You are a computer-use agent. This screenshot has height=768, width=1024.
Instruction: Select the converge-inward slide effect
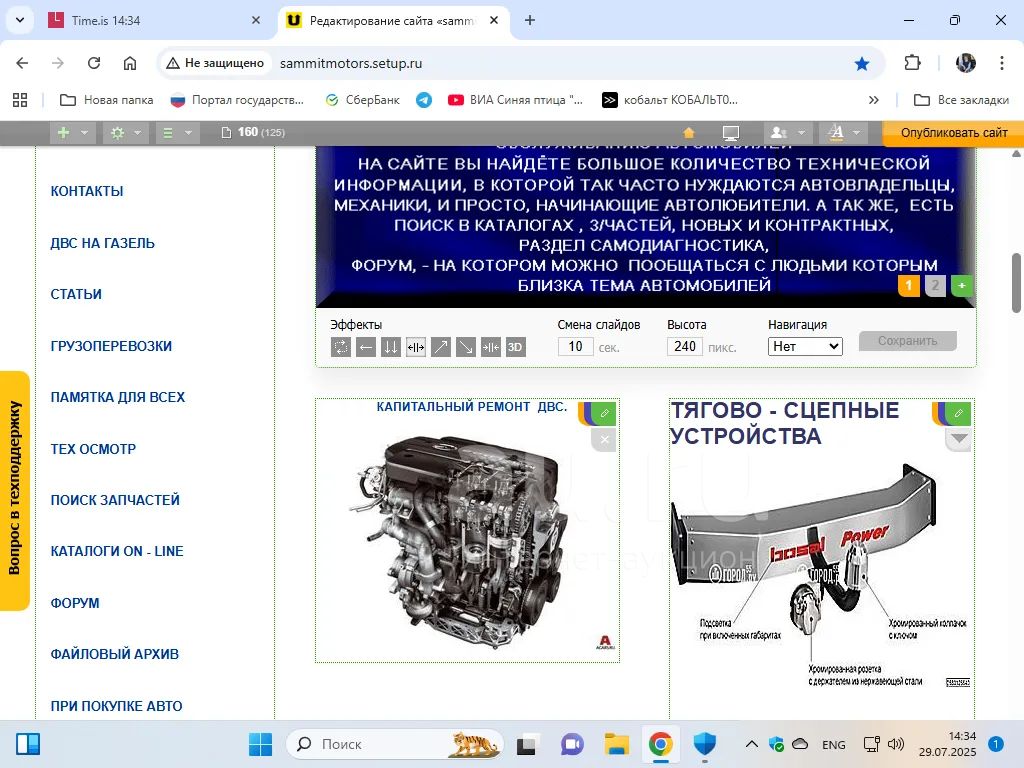(490, 347)
